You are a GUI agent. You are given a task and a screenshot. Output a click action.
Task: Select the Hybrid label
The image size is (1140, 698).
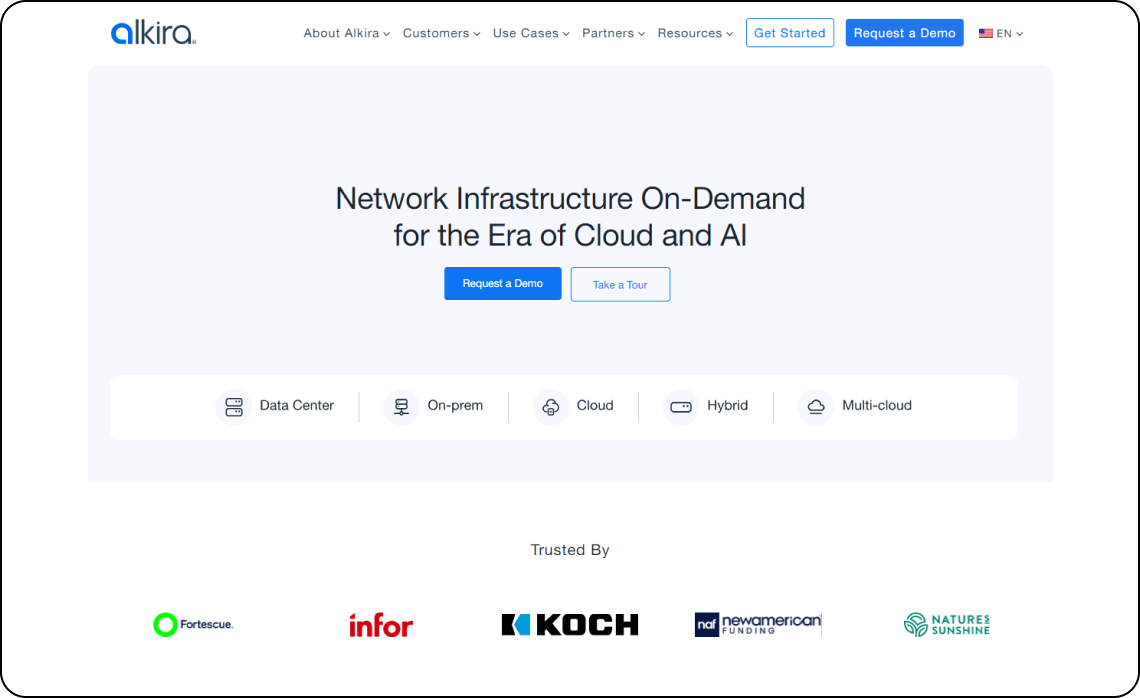point(727,406)
